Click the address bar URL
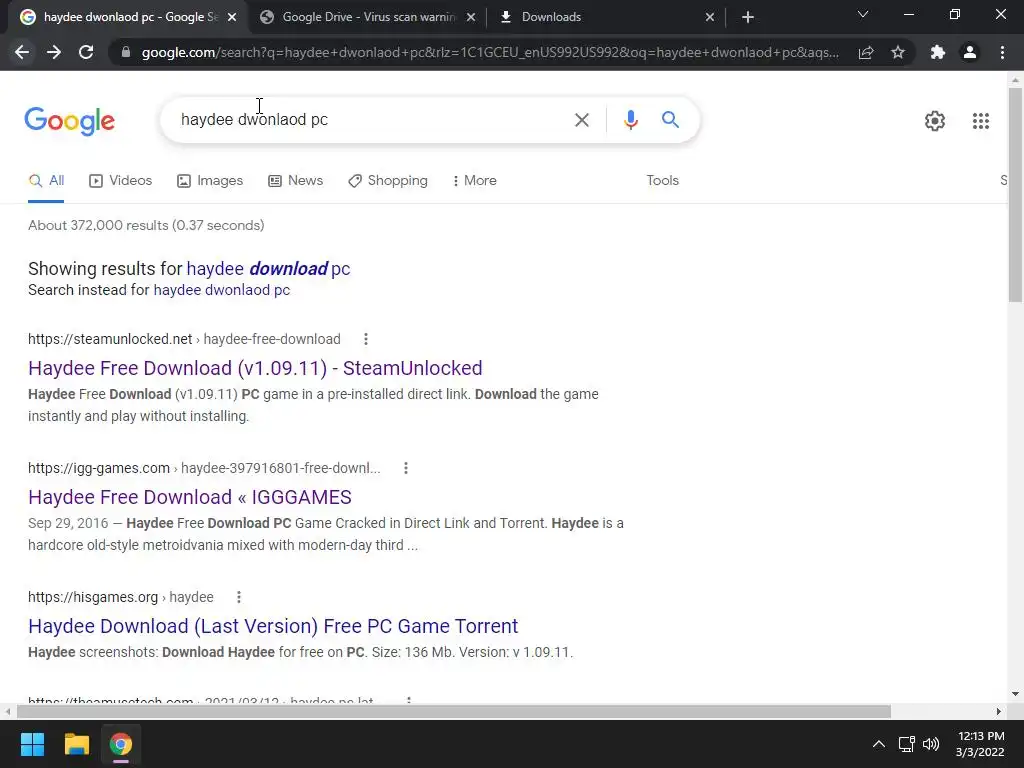 (490, 52)
